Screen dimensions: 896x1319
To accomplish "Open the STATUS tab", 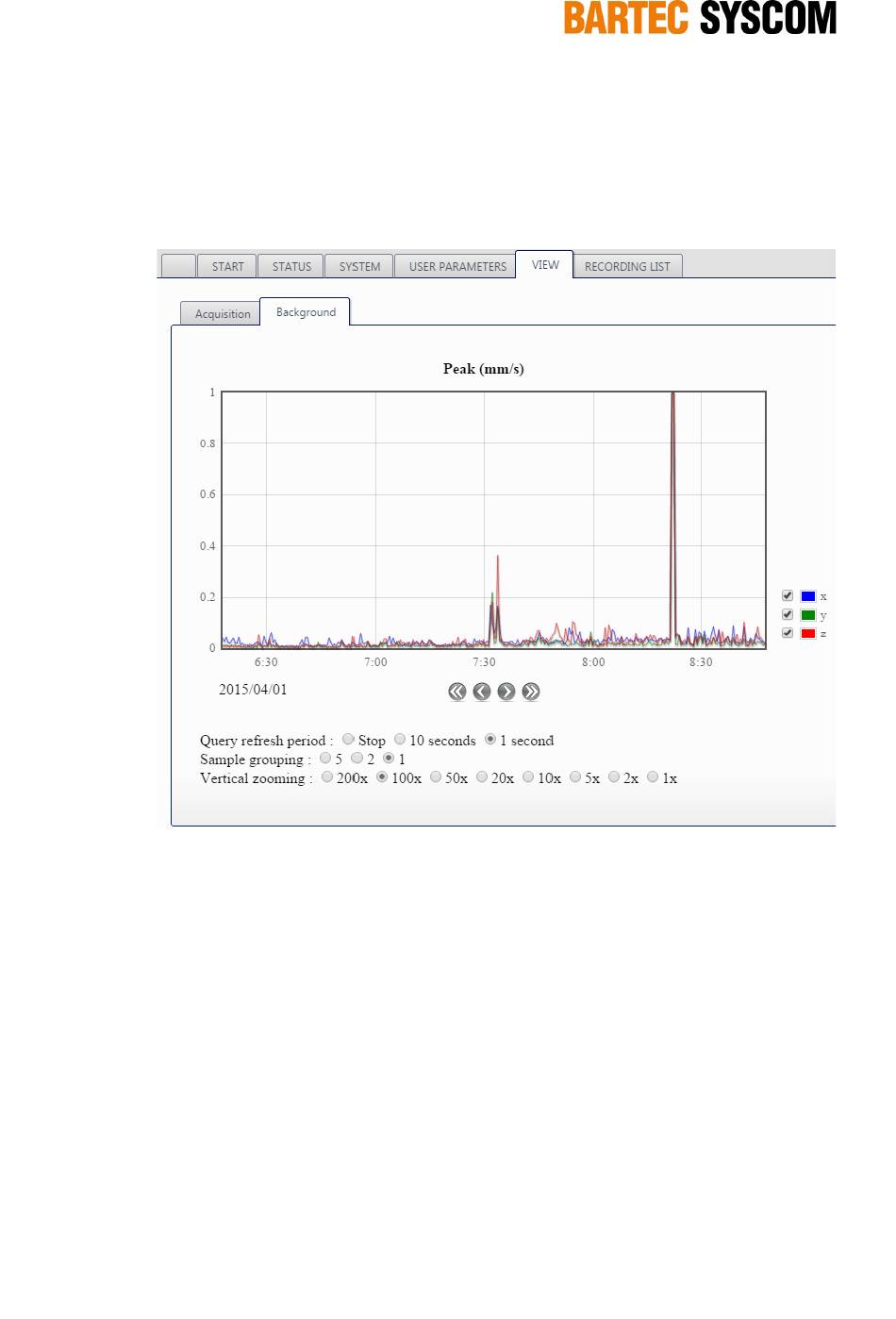I will [291, 266].
